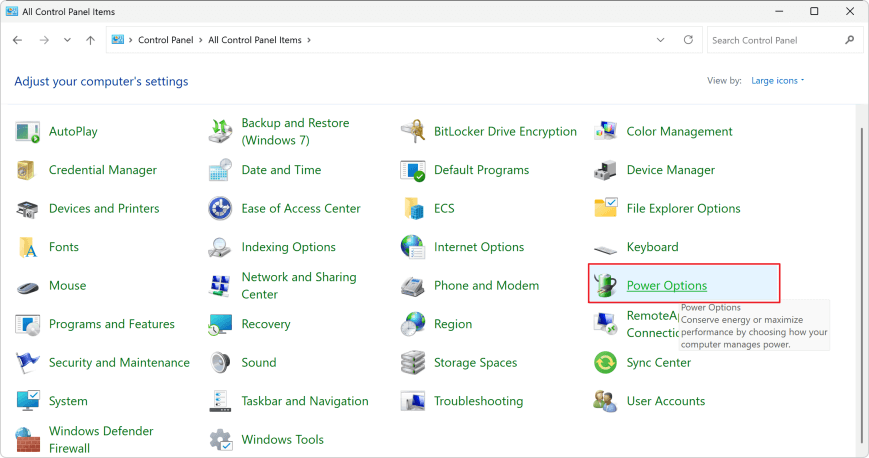Open the Power Options link
The width and height of the screenshot is (869, 458).
[667, 286]
